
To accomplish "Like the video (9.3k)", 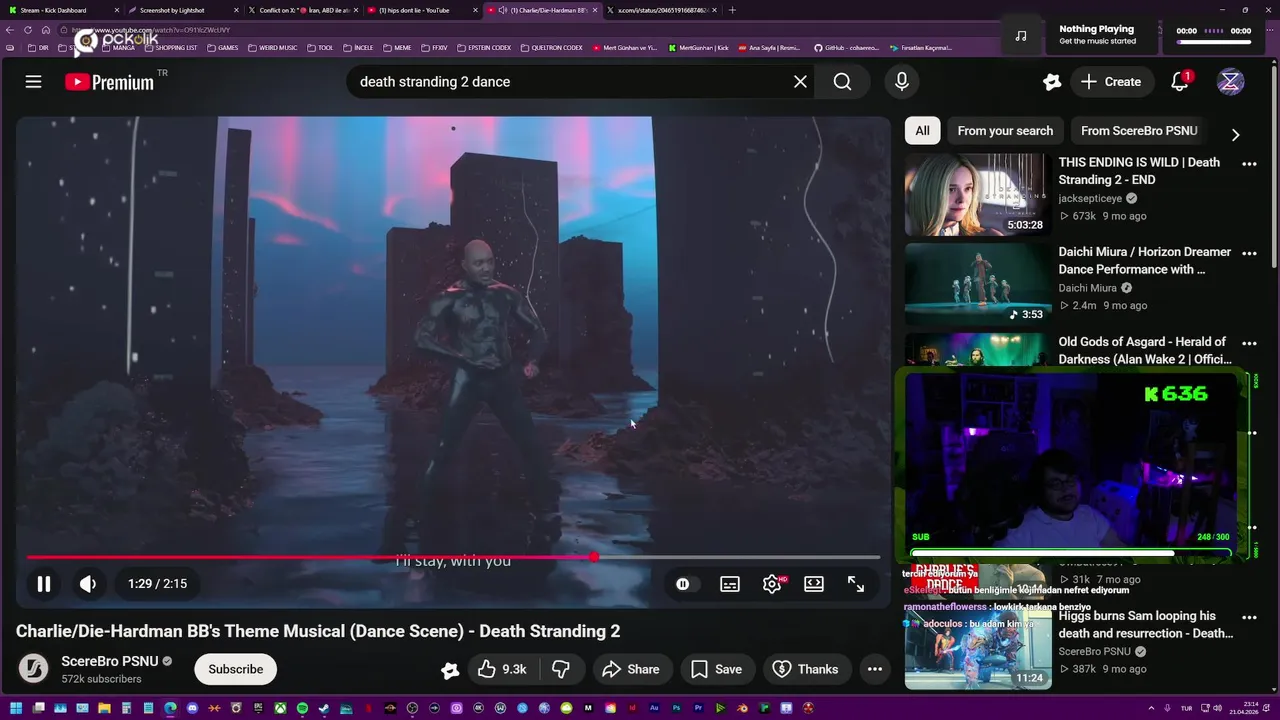I will coord(502,669).
